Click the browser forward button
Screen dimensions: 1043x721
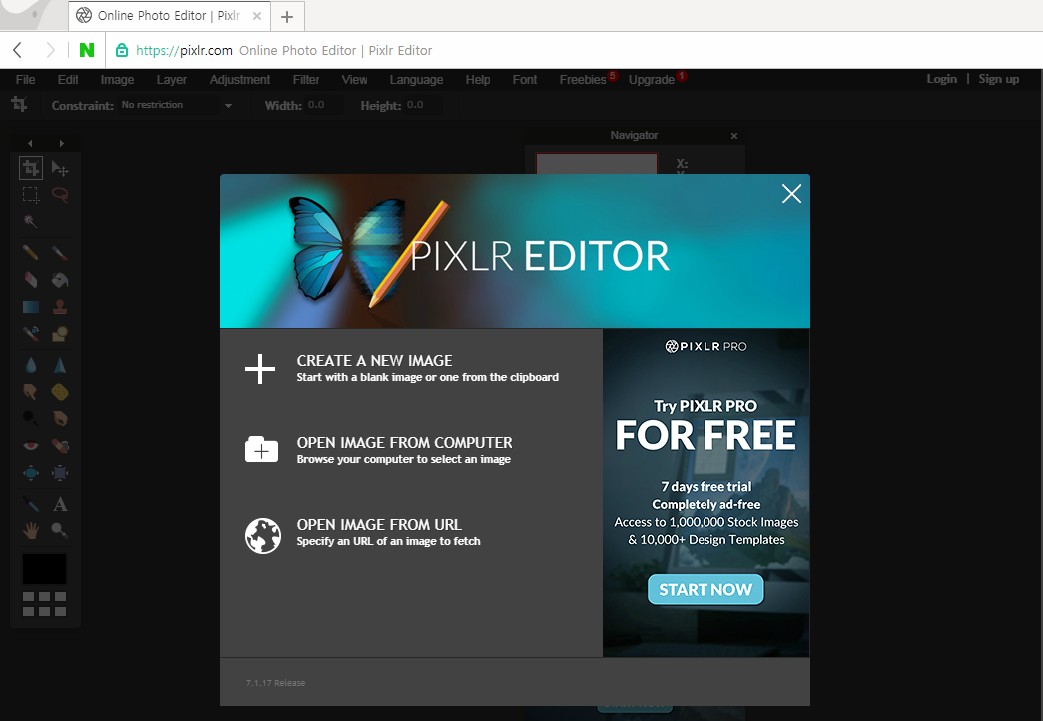click(x=50, y=50)
